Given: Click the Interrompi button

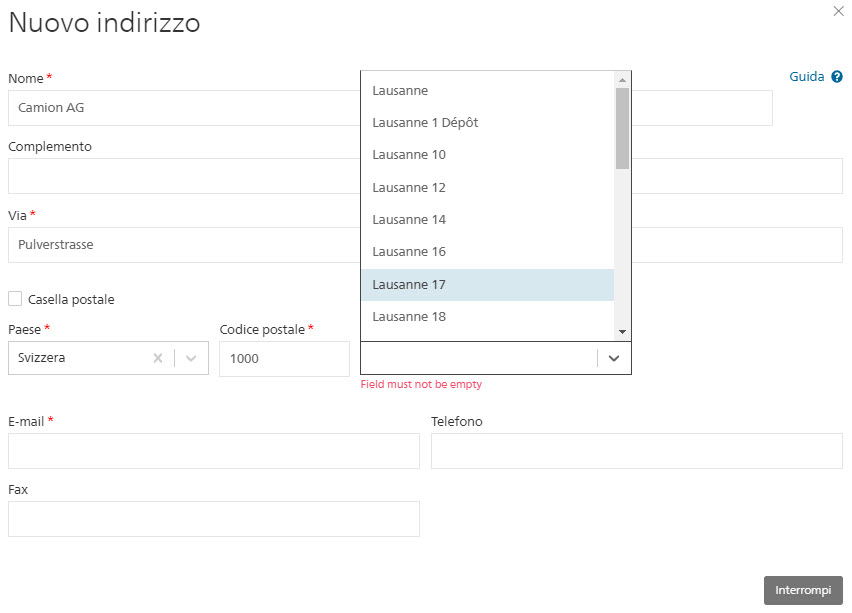Looking at the screenshot, I should 803,590.
